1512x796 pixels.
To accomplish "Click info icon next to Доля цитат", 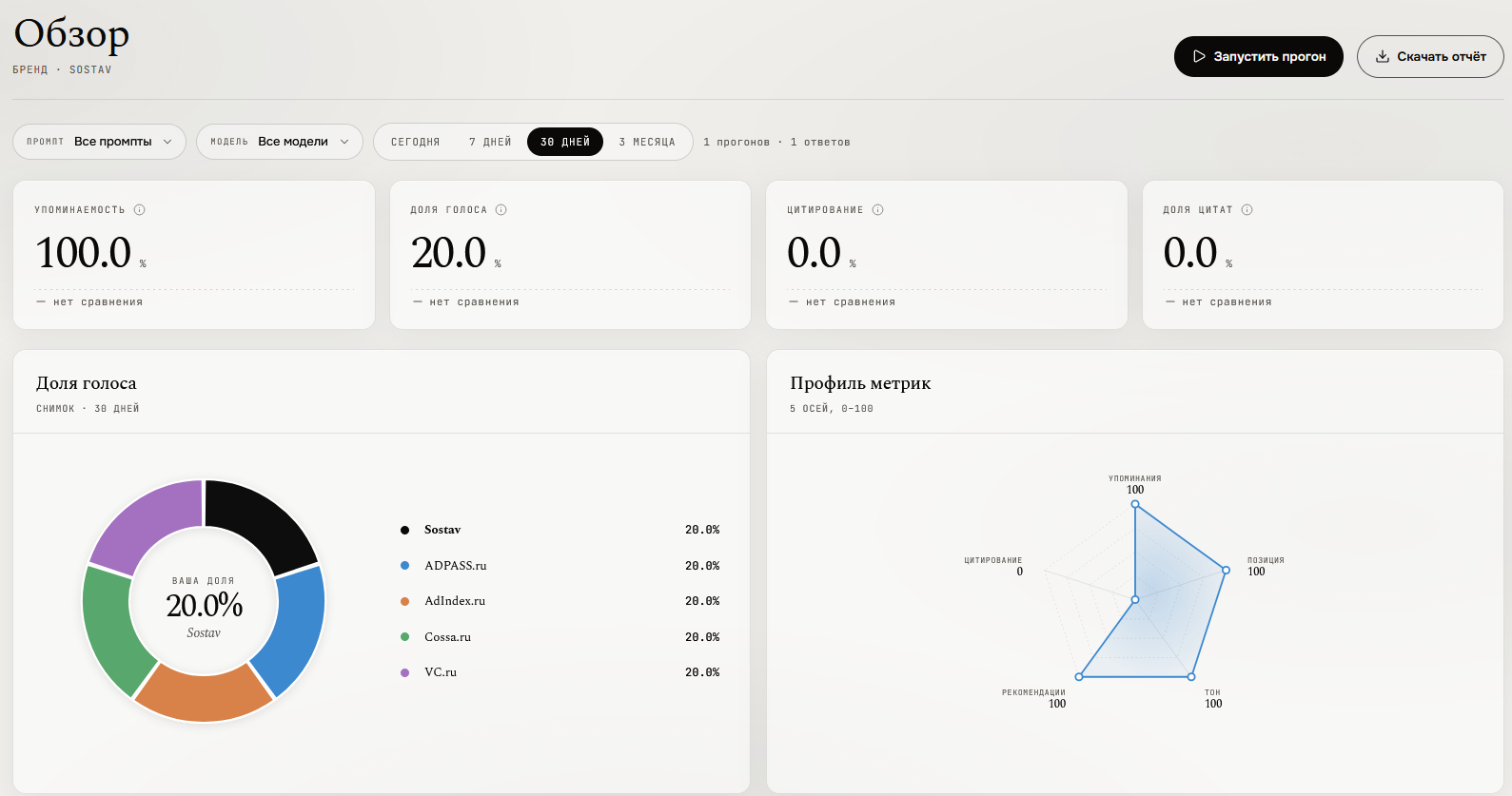I will point(1247,210).
